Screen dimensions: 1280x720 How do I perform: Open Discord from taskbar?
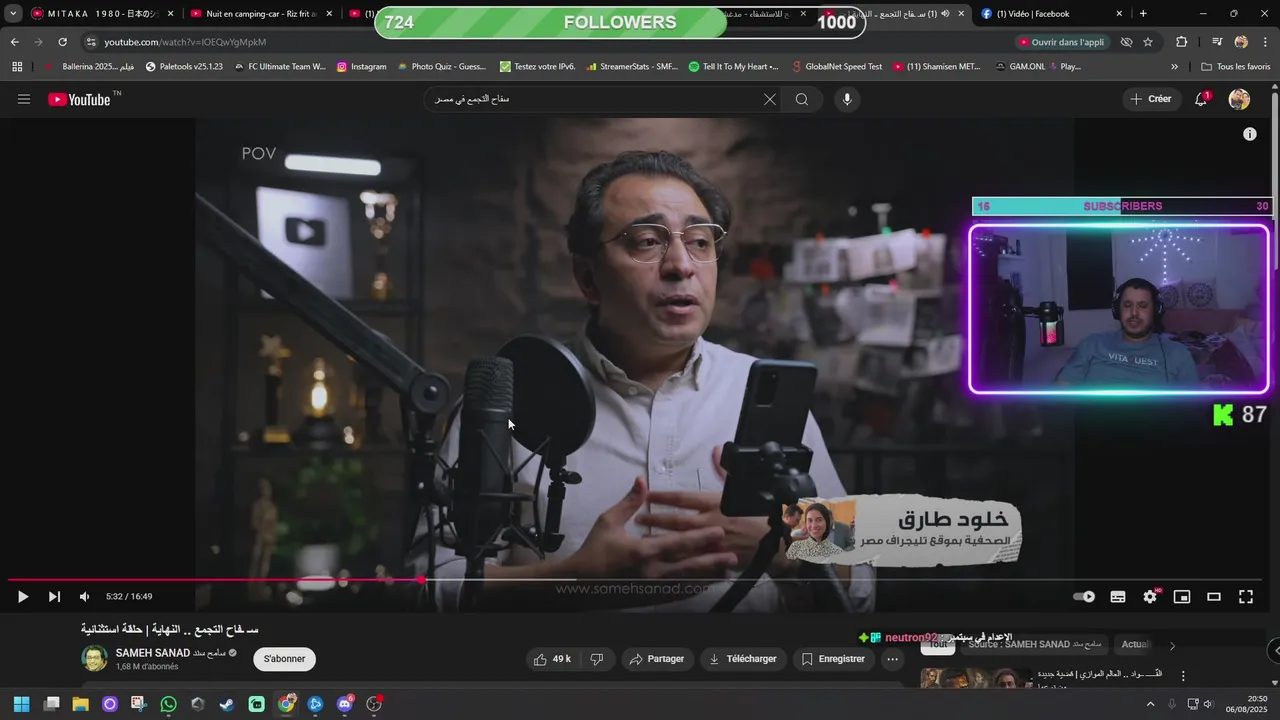click(345, 704)
